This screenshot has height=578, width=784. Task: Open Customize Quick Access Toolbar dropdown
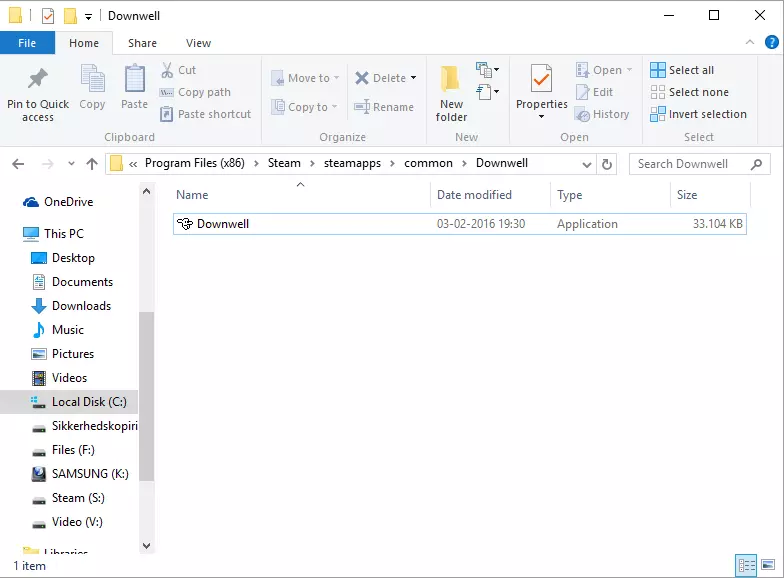[x=88, y=17]
